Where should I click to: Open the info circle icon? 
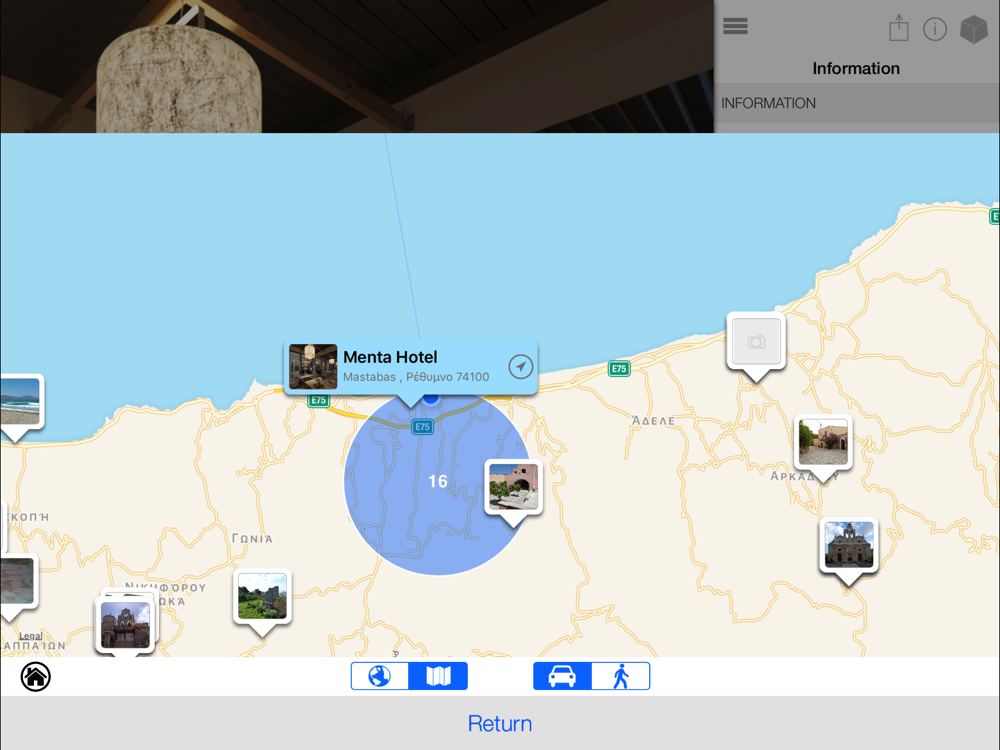point(934,29)
